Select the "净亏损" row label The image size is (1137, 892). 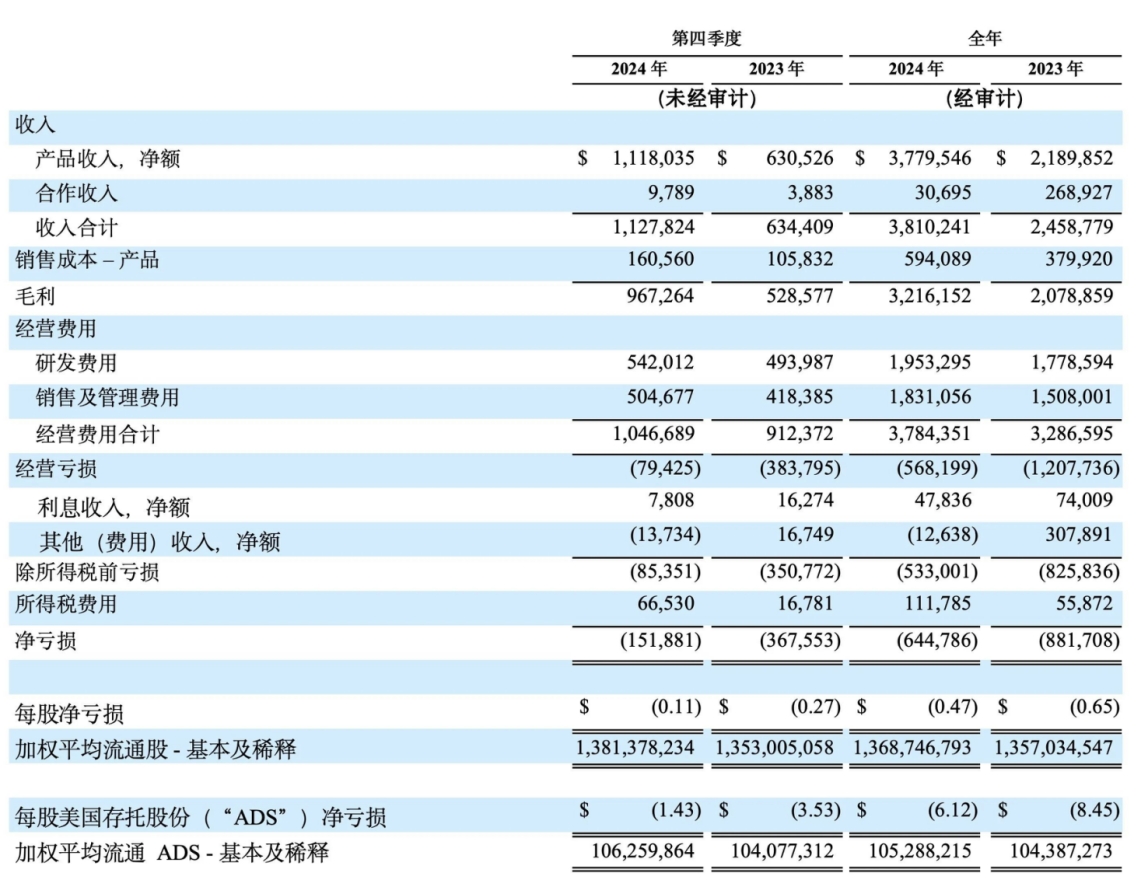click(45, 641)
